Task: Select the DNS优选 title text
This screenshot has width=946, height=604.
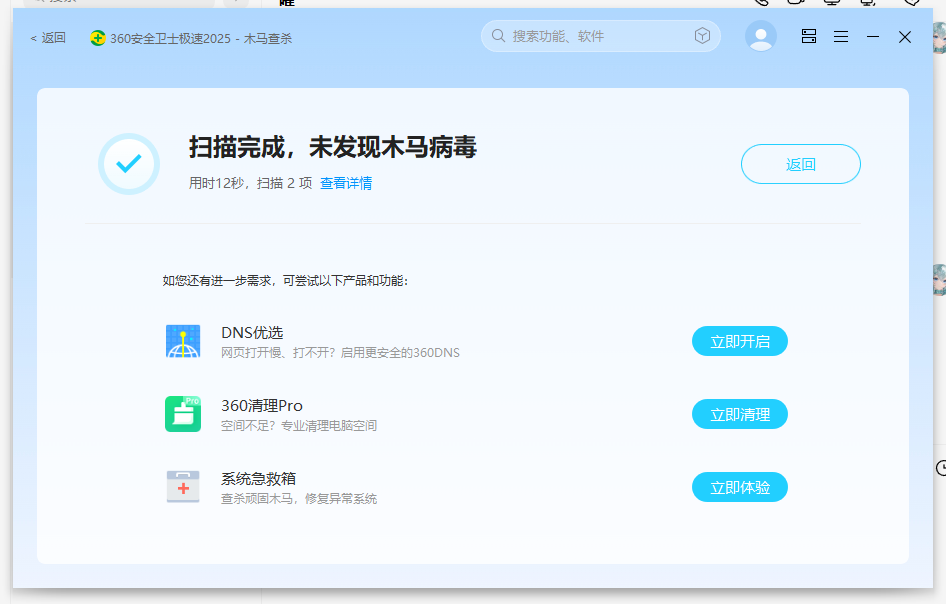Action: [252, 332]
